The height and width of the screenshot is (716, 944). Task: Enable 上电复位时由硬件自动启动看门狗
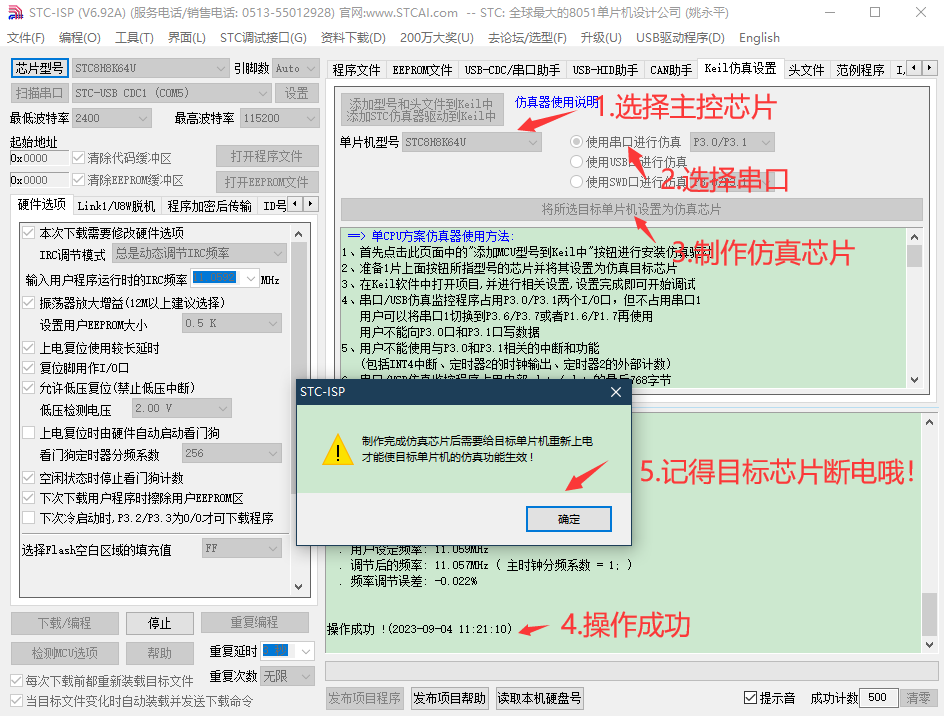pyautogui.click(x=28, y=432)
